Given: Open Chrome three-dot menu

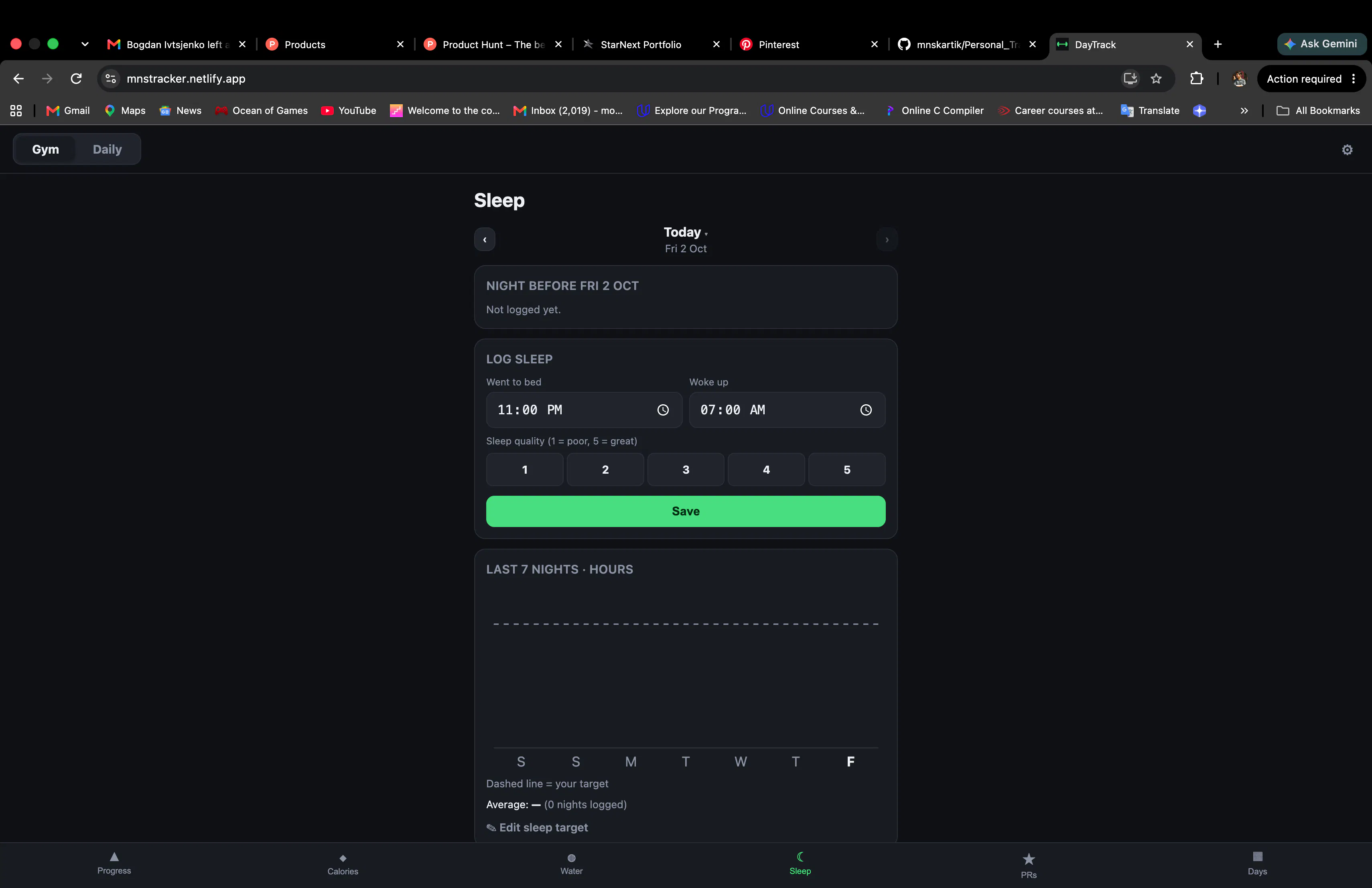Looking at the screenshot, I should point(1354,79).
